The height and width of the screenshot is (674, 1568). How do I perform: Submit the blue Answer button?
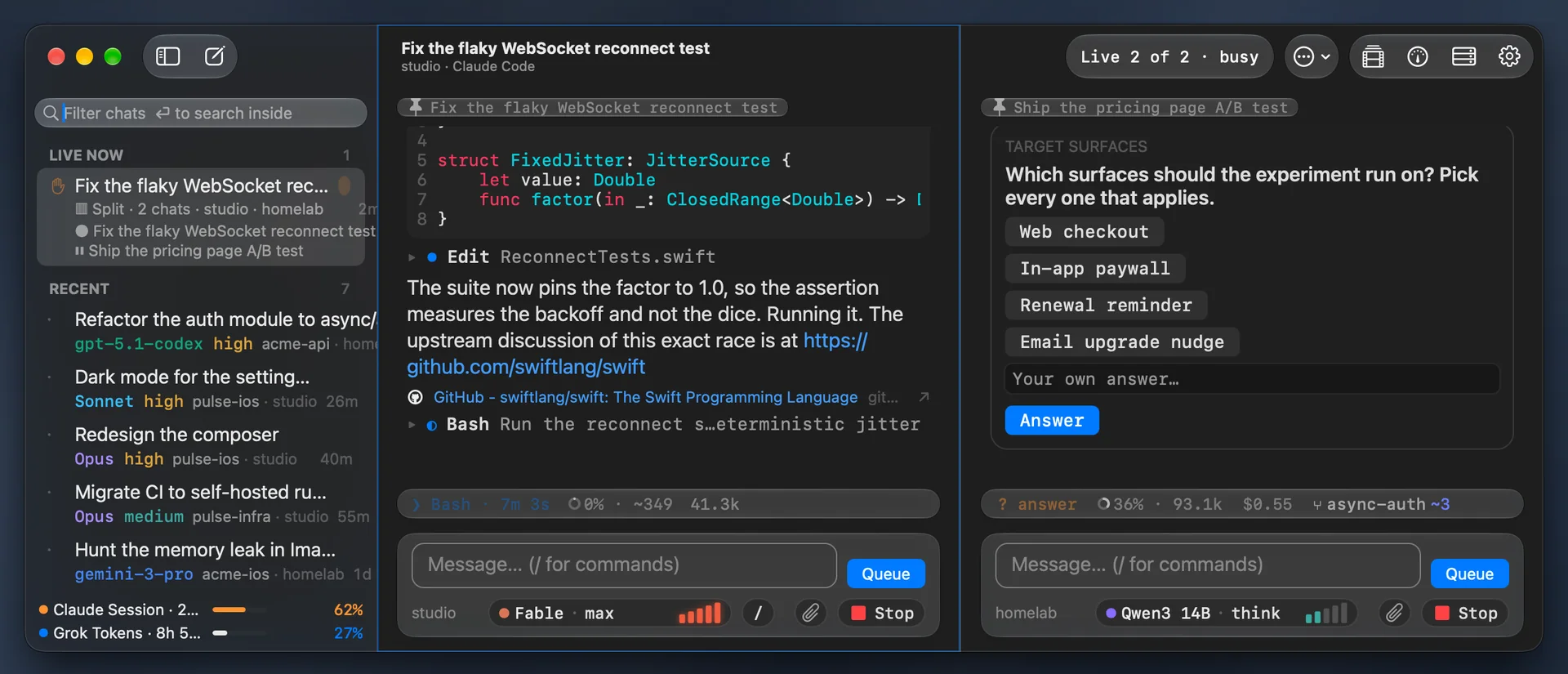pos(1052,421)
